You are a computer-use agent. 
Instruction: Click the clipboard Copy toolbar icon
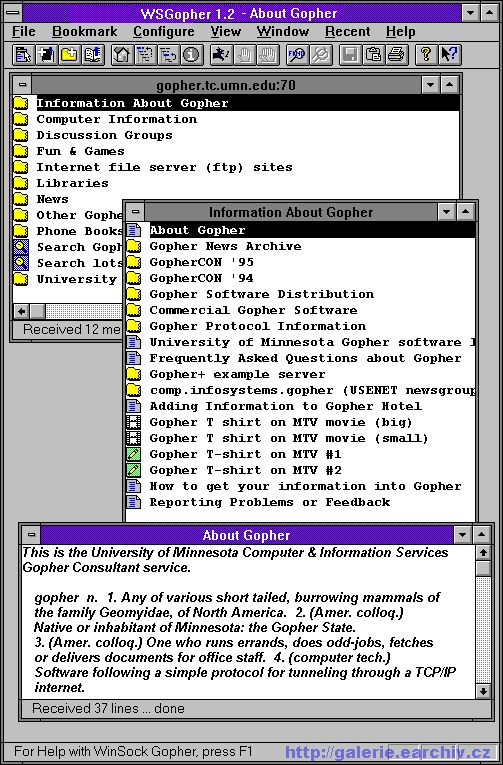pos(374,55)
